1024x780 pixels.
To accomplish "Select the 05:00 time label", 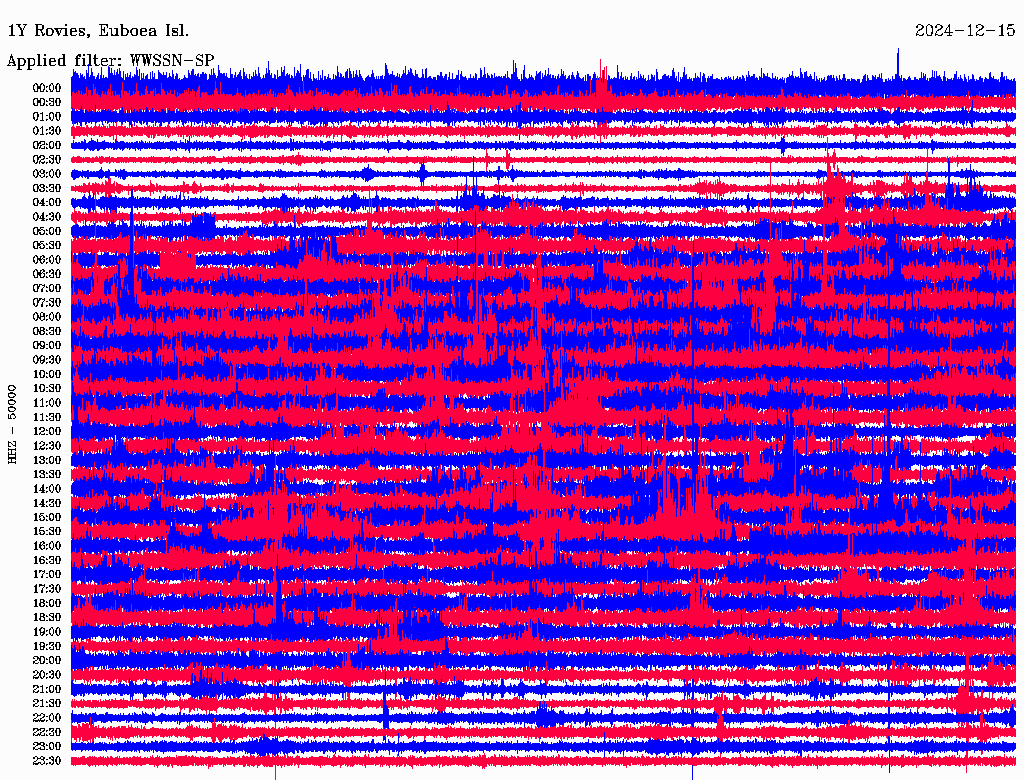I will point(47,231).
